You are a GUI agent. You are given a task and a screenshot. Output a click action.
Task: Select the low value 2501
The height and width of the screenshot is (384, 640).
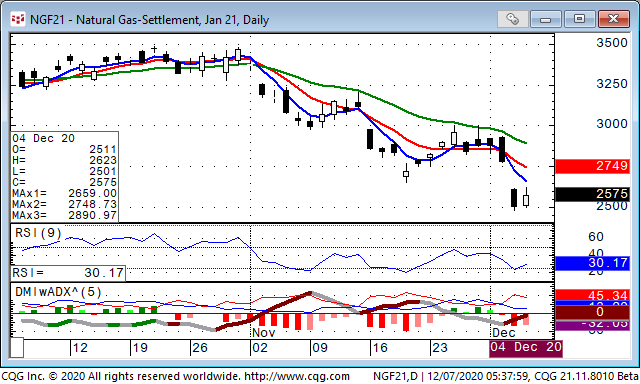click(103, 171)
